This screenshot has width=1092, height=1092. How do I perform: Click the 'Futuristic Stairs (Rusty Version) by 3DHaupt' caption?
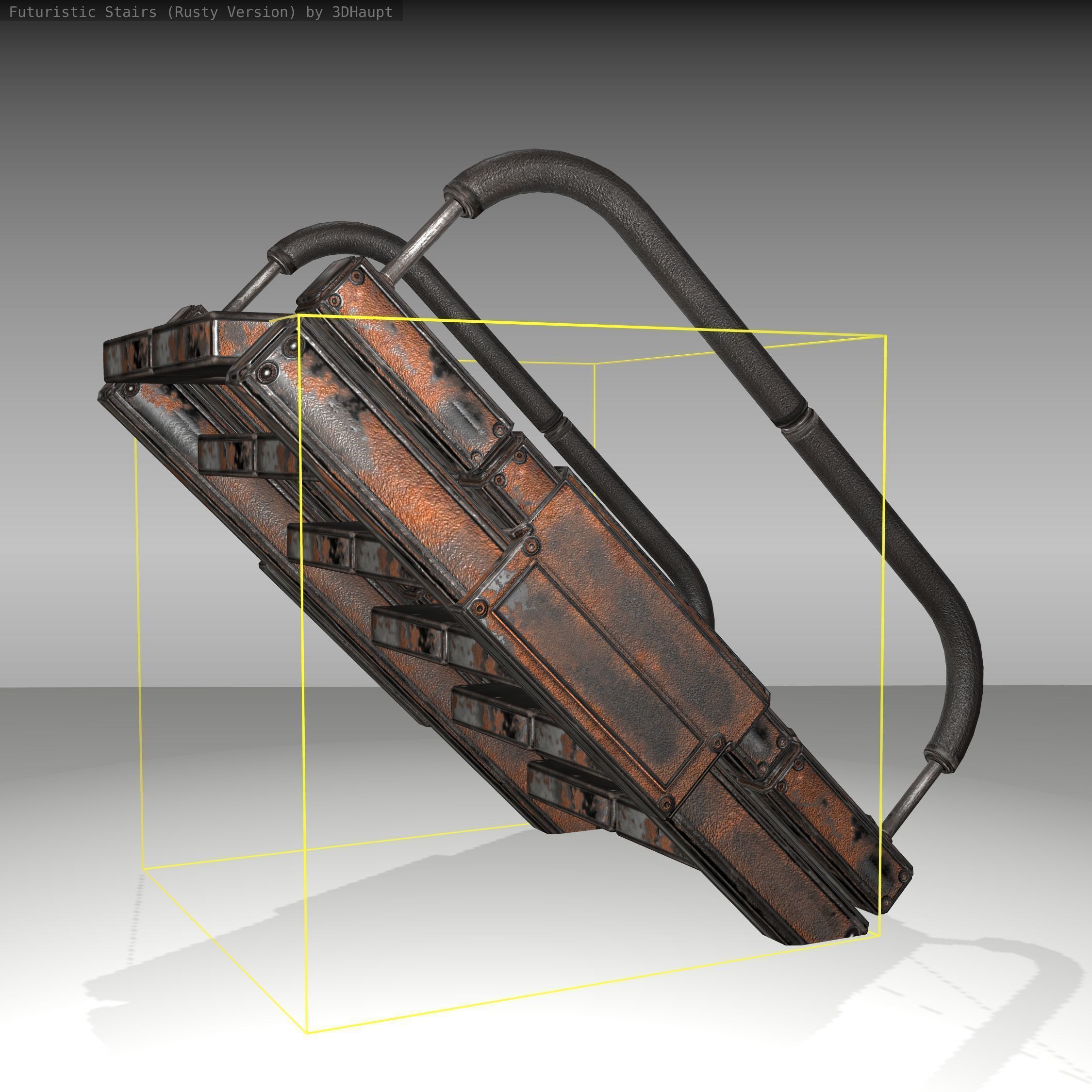click(200, 12)
